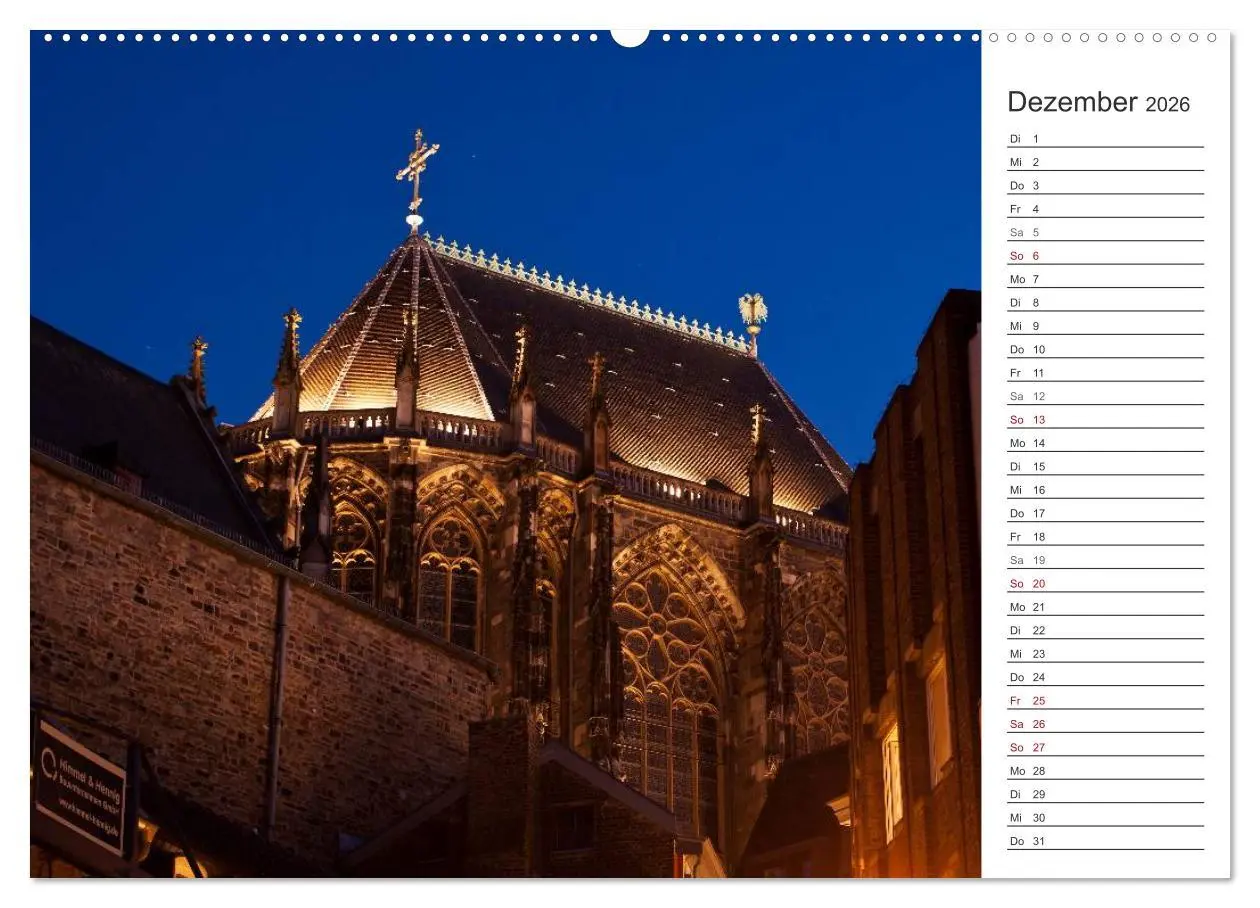Click the gray Sa 5 weekend label
1260x908 pixels.
(1023, 232)
